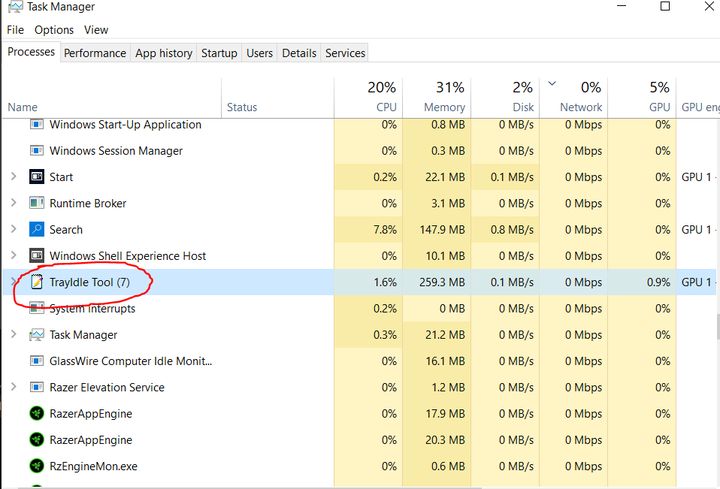Click the Start process icon

(37, 177)
